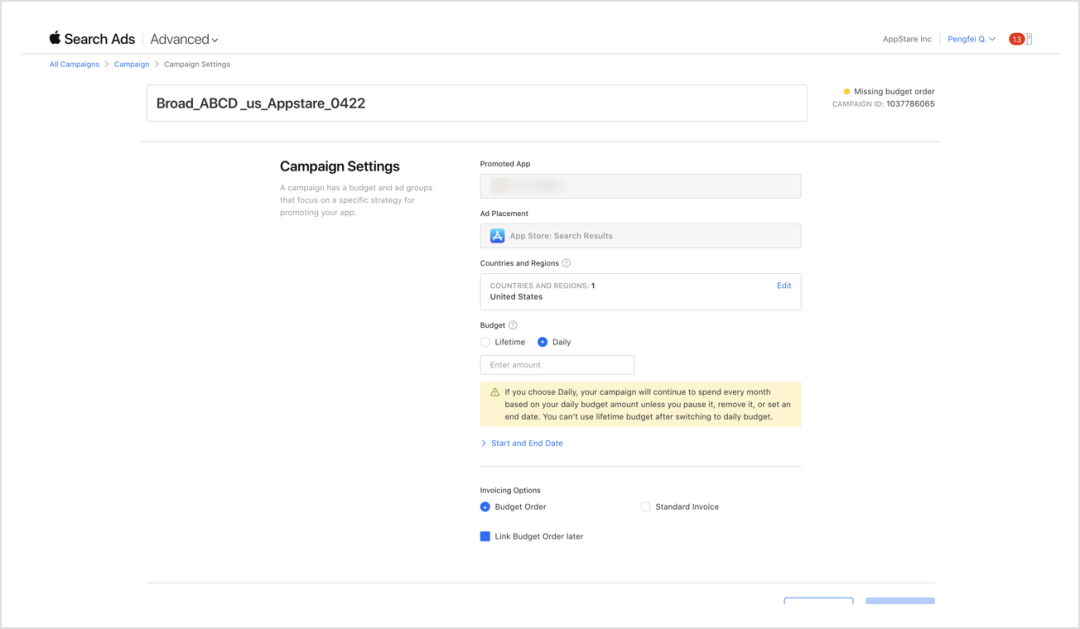Click the Budget help question mark icon
This screenshot has width=1080, height=629.
tap(513, 325)
